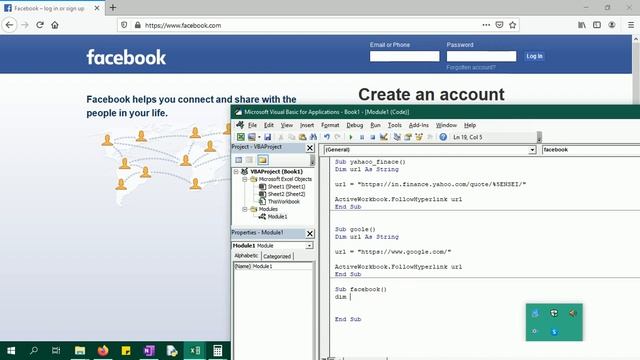
Task: Open Object Browser via toolbar icon
Action: coord(419,137)
